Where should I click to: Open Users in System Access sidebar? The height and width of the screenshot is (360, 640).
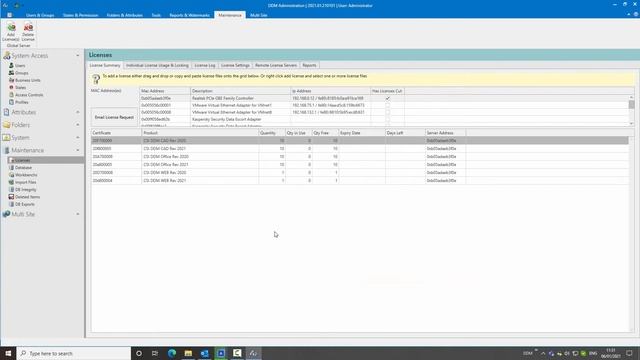pyautogui.click(x=20, y=66)
